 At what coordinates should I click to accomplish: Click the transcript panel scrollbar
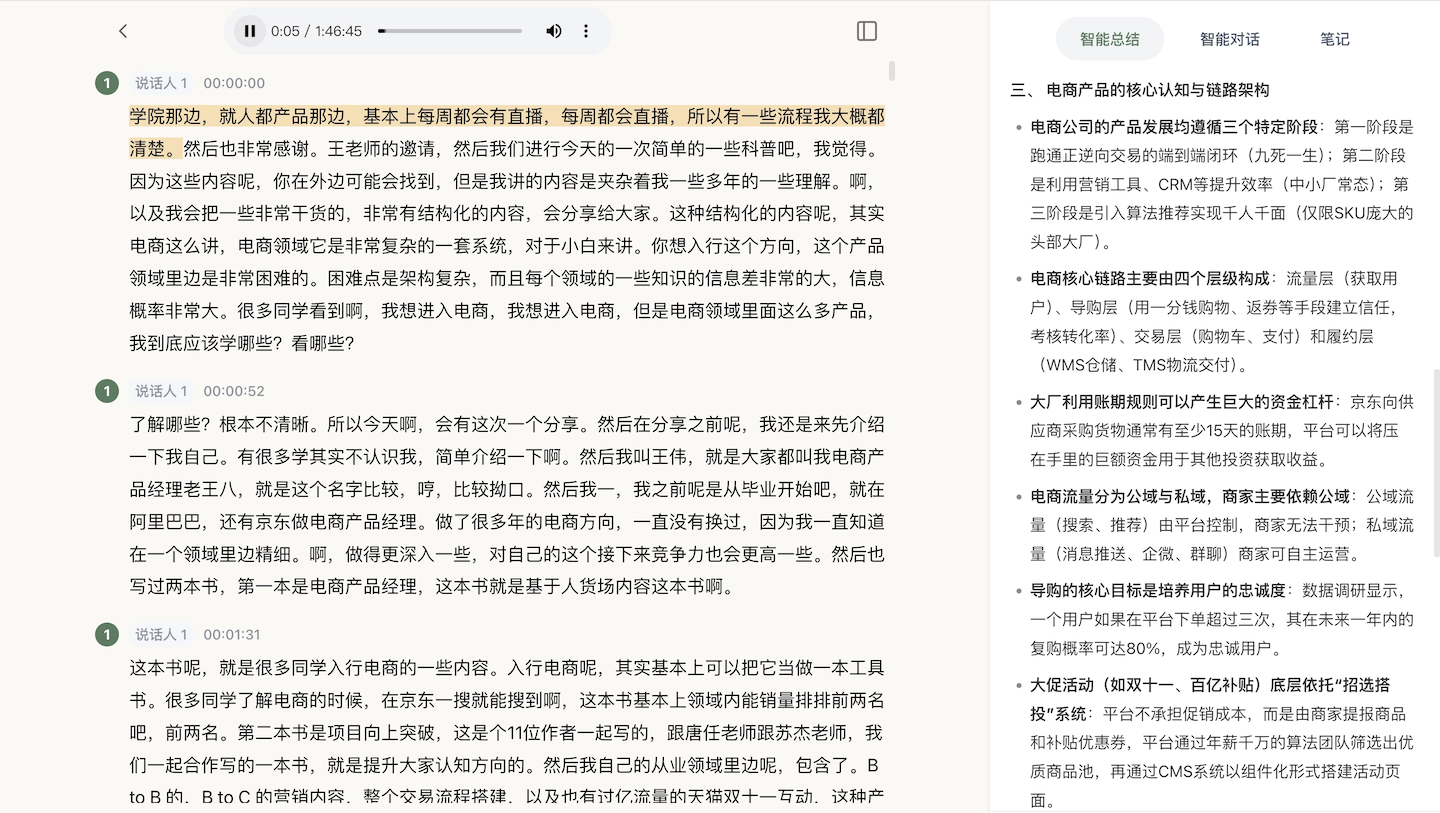891,71
